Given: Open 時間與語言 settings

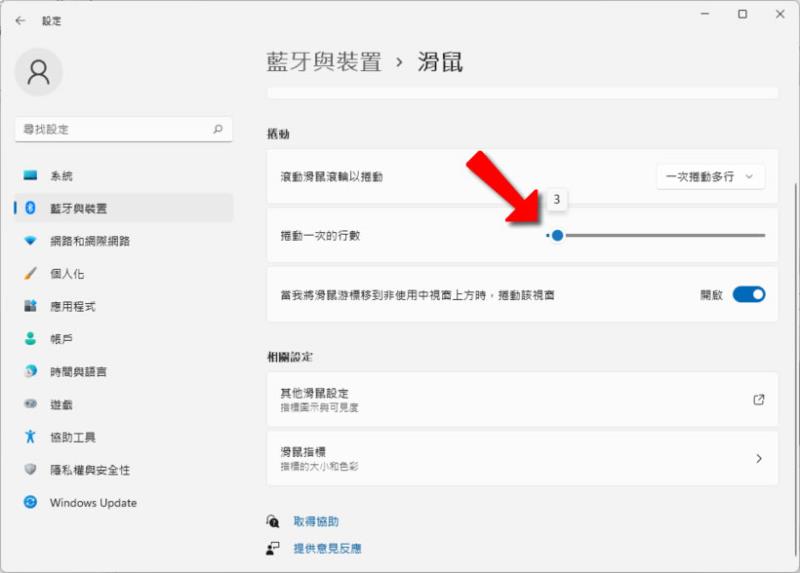Looking at the screenshot, I should (x=123, y=371).
